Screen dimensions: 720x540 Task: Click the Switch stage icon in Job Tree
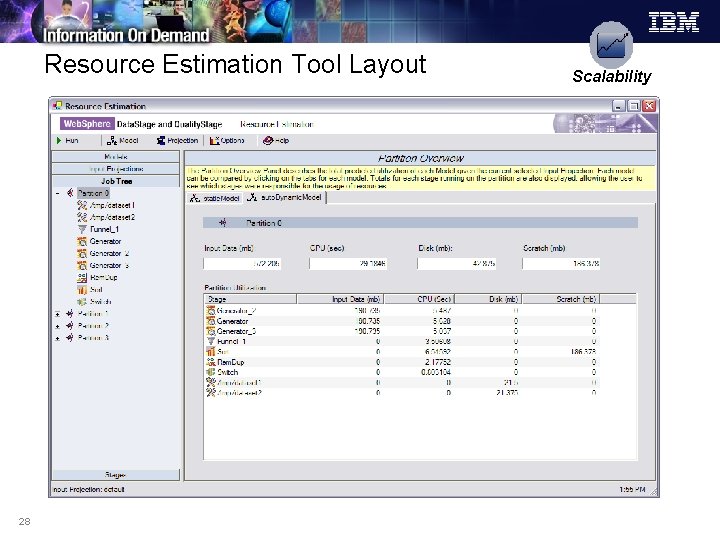(82, 302)
